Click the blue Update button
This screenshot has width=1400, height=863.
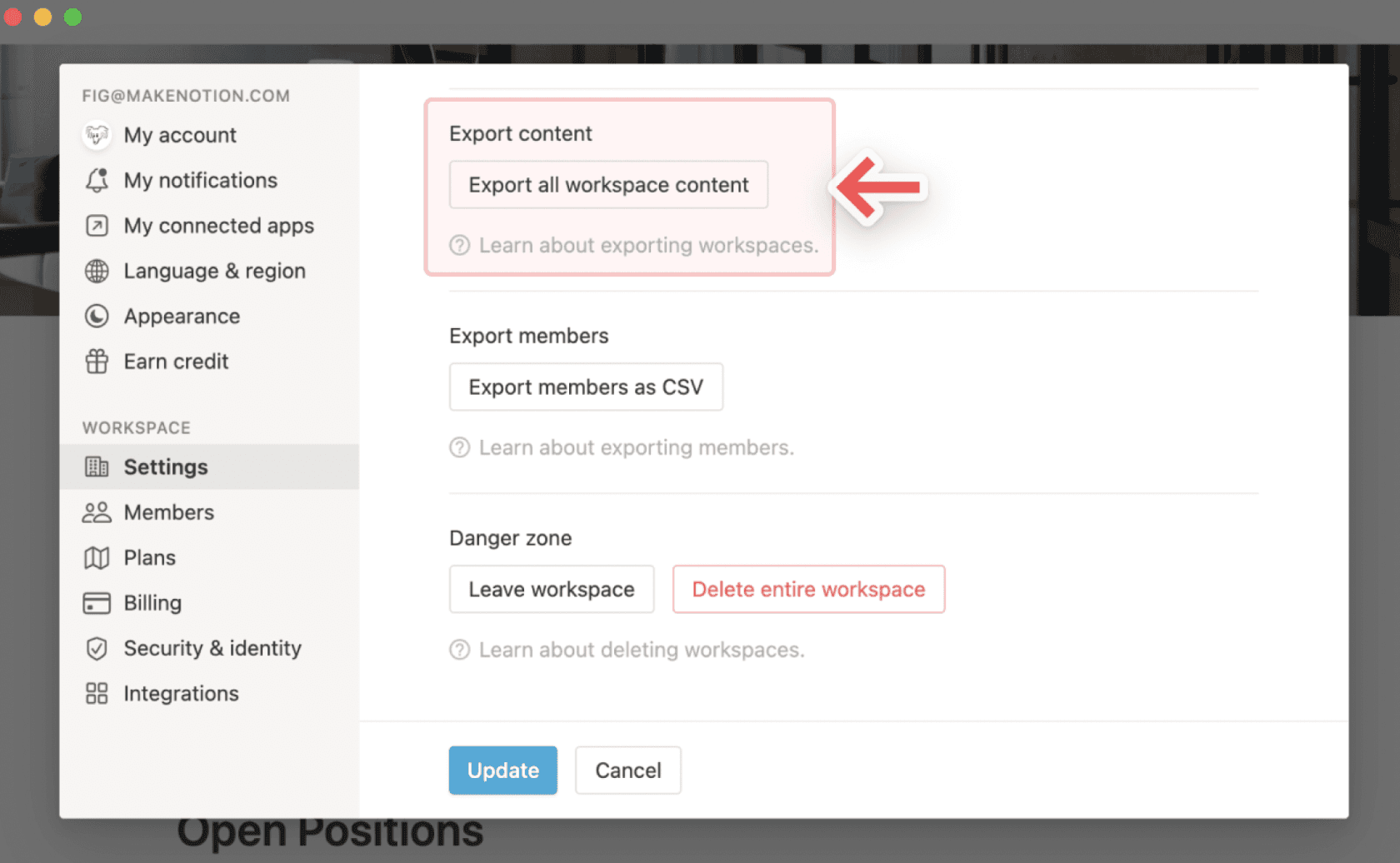502,771
